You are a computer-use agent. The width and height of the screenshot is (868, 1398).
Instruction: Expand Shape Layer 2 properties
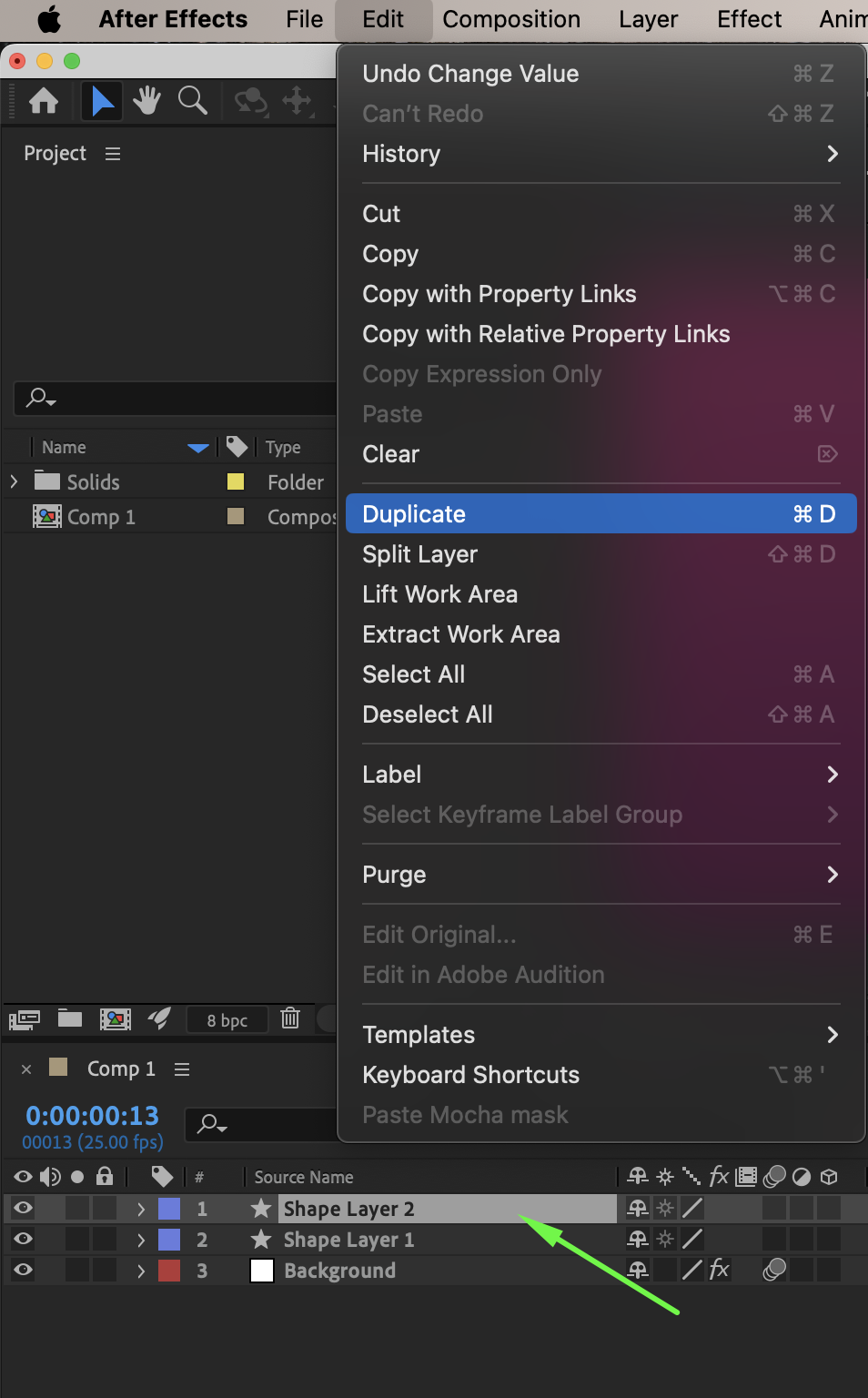pyautogui.click(x=140, y=1209)
